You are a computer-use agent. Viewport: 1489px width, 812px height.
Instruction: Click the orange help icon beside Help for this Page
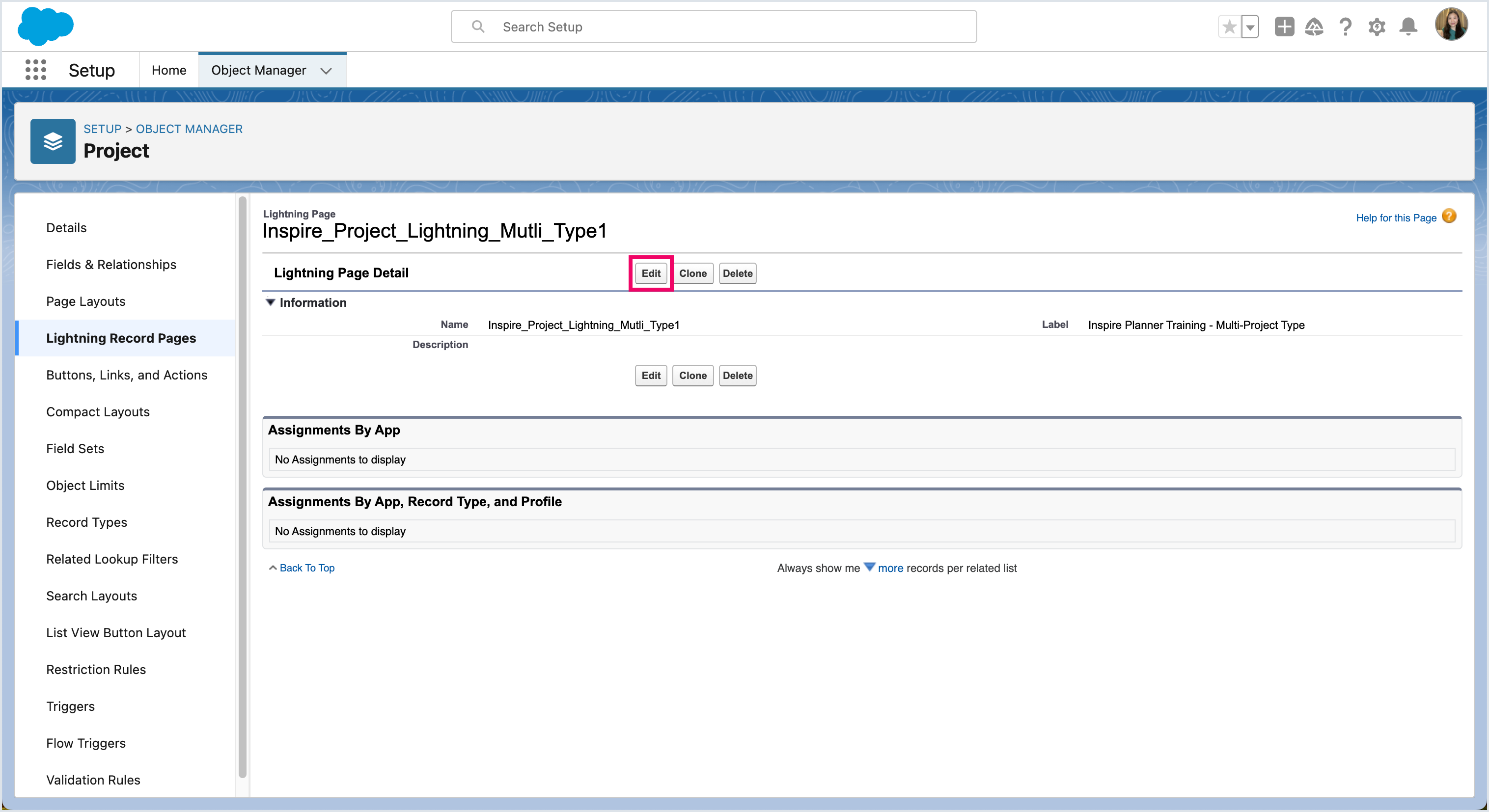tap(1449, 216)
